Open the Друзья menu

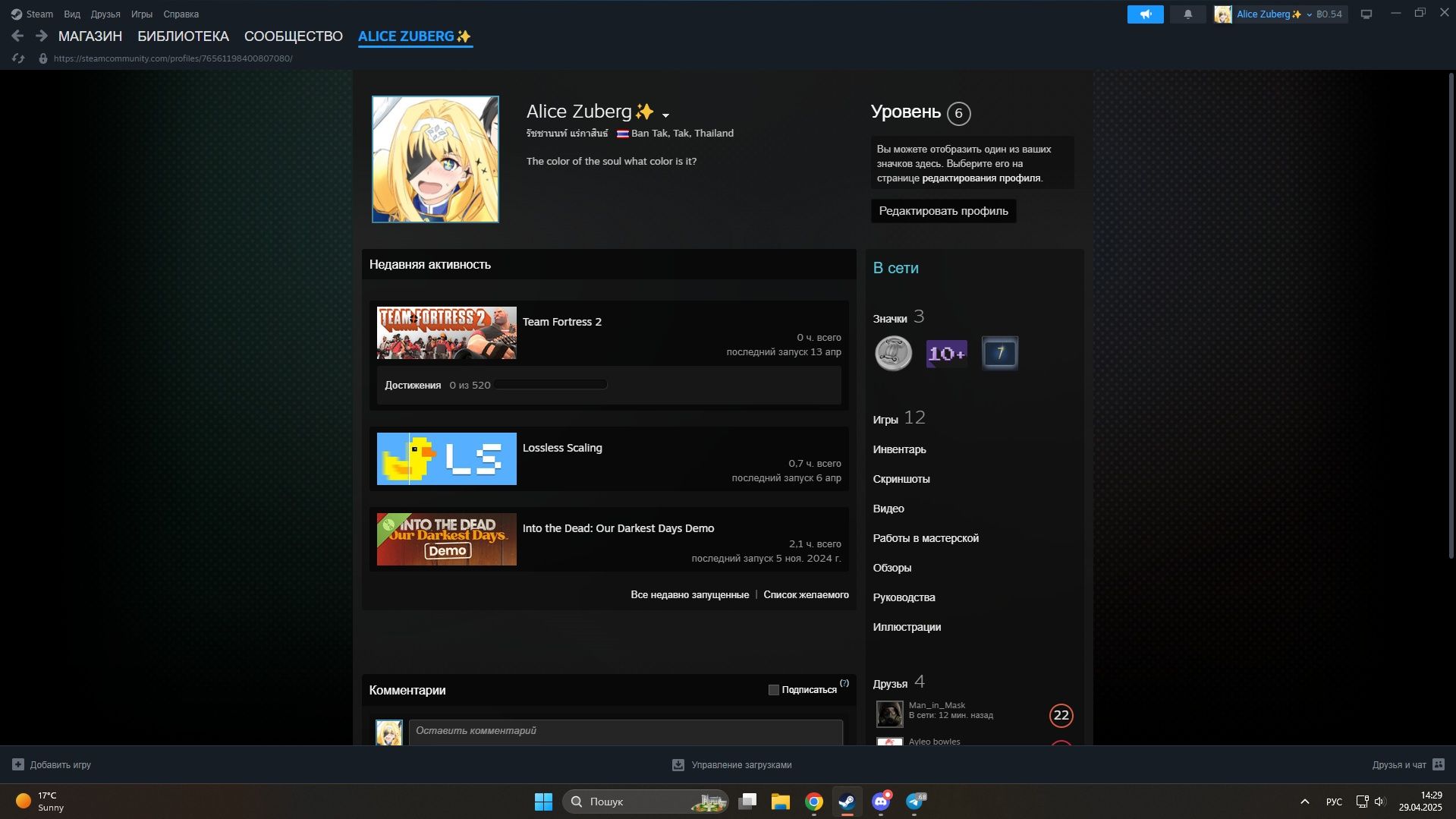tap(105, 14)
